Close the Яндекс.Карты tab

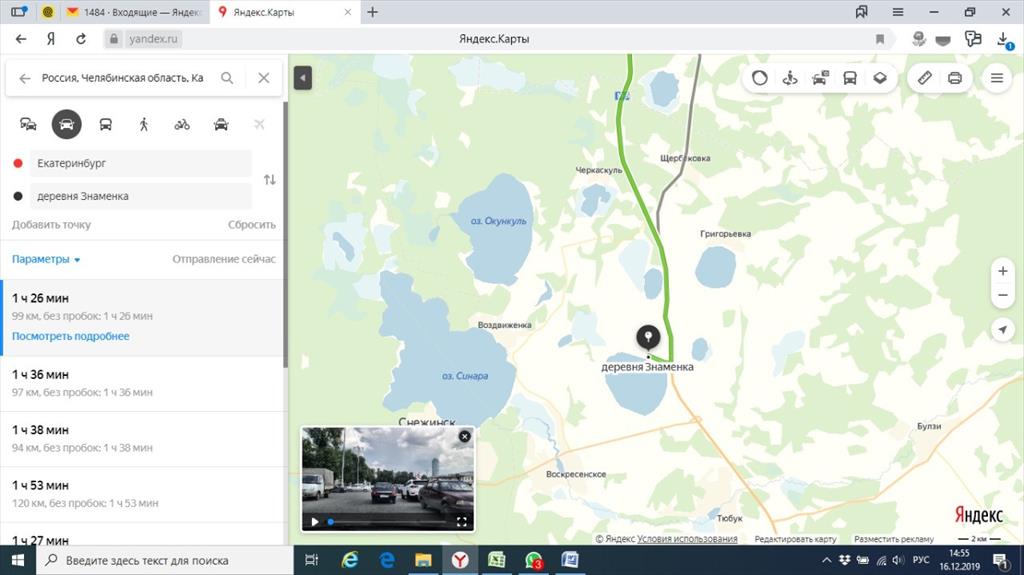347,12
